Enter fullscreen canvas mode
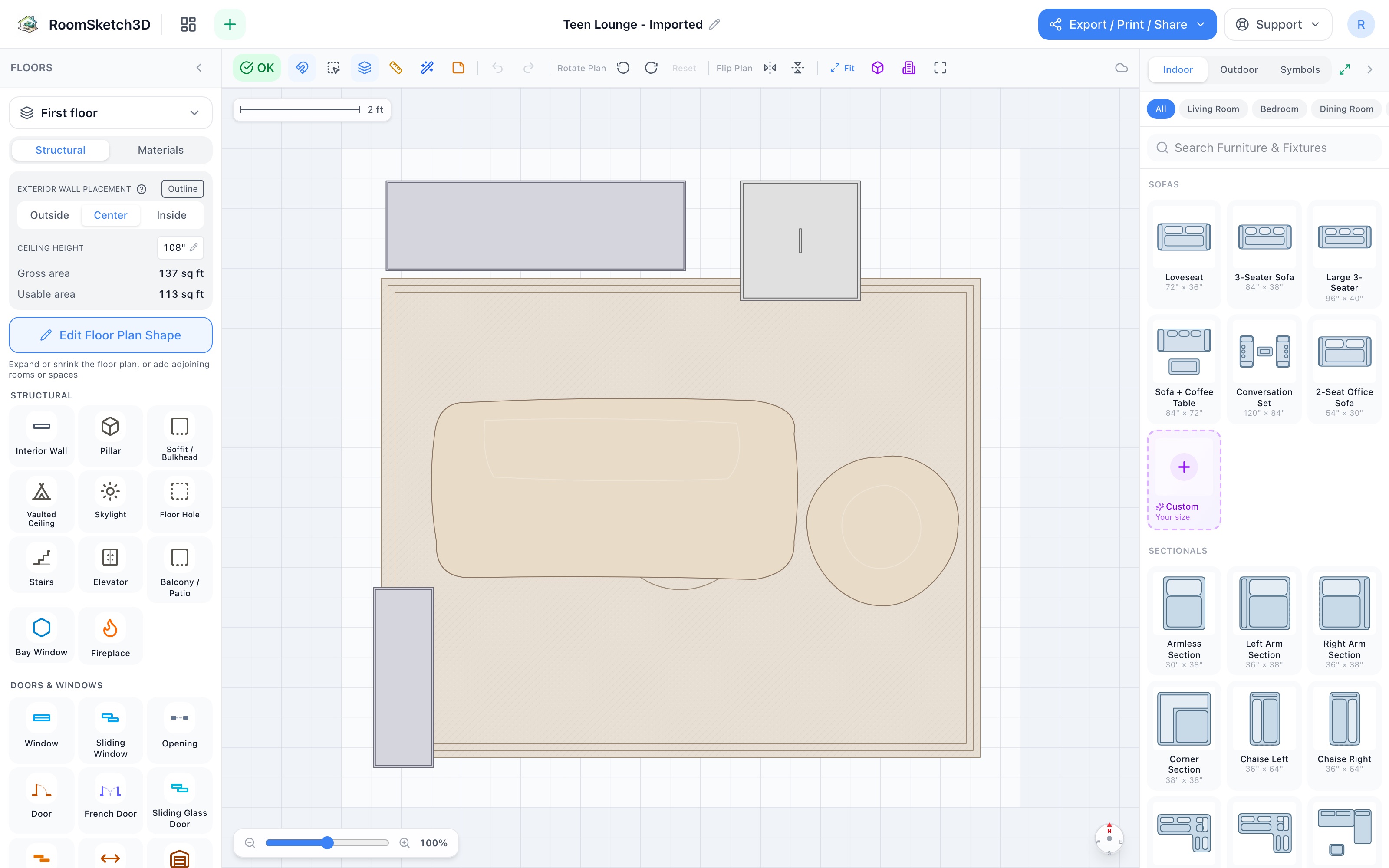Screen dimensions: 1389x868 click(x=940, y=68)
